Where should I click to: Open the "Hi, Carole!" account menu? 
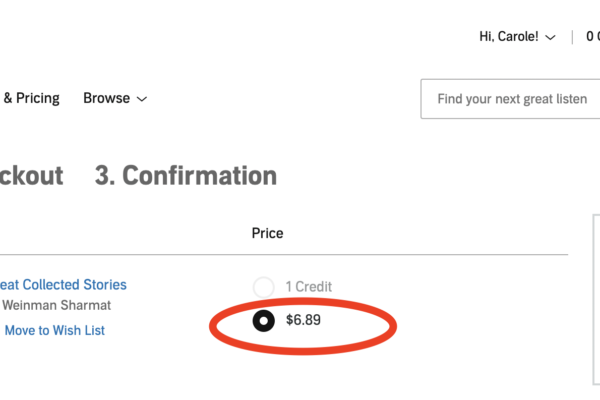click(517, 37)
